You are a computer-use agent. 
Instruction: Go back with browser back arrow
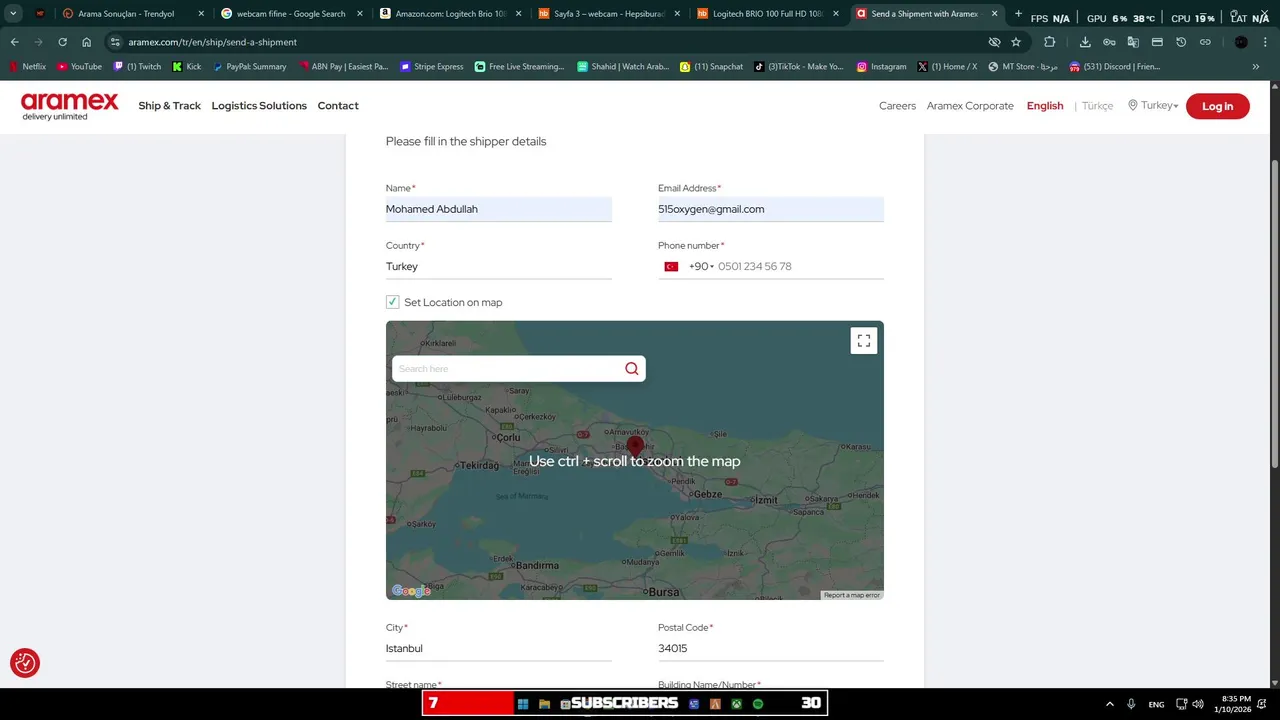click(x=15, y=42)
